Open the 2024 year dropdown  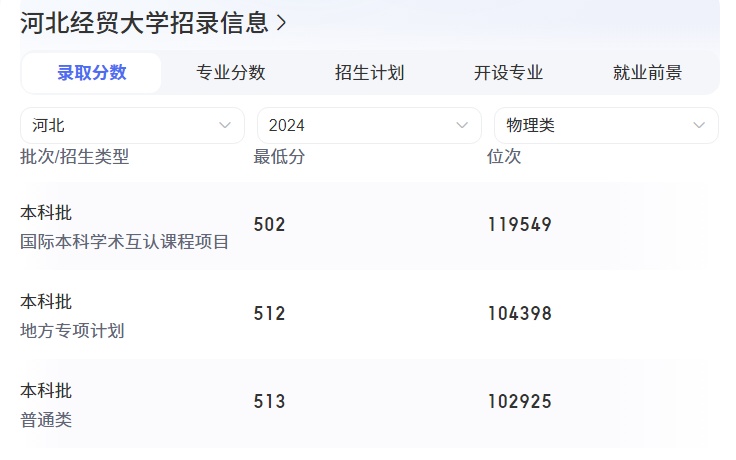point(369,125)
